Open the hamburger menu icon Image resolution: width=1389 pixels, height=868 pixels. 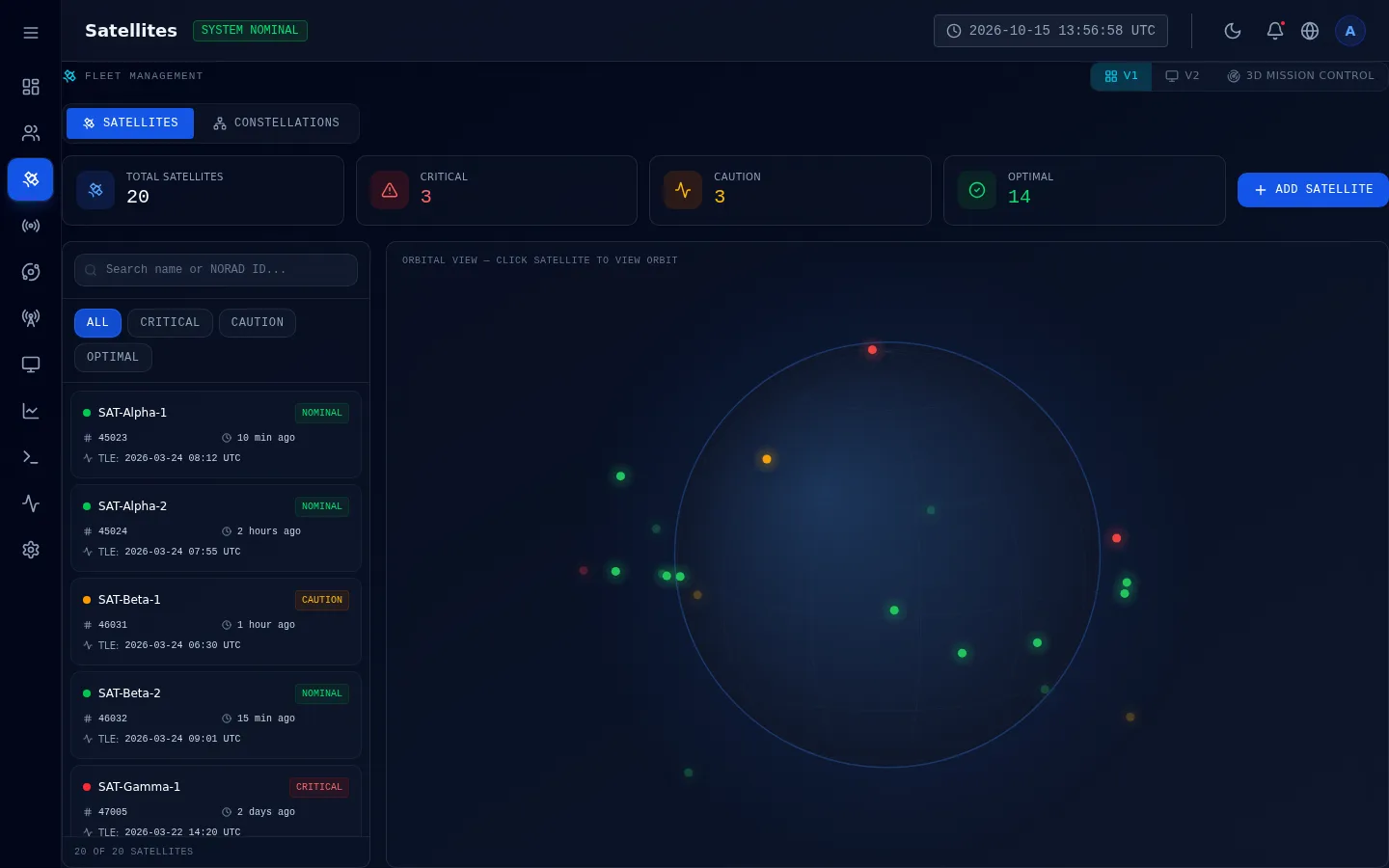pyautogui.click(x=31, y=33)
